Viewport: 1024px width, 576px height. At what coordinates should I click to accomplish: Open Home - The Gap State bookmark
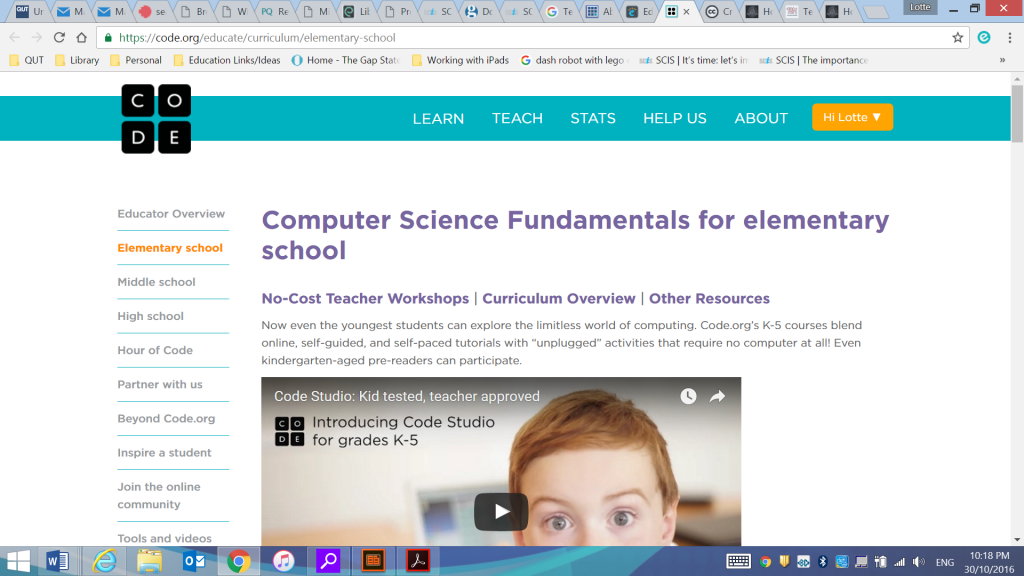345,60
